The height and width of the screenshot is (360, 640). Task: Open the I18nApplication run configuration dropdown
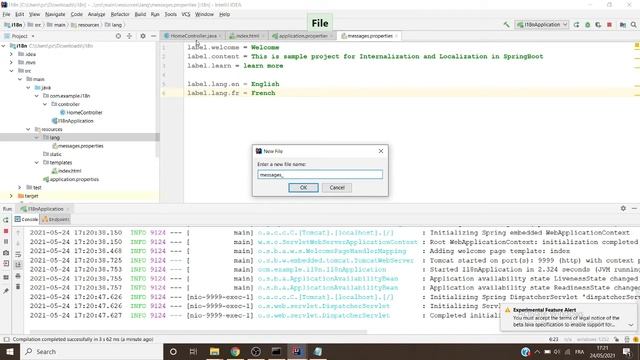(x=542, y=25)
